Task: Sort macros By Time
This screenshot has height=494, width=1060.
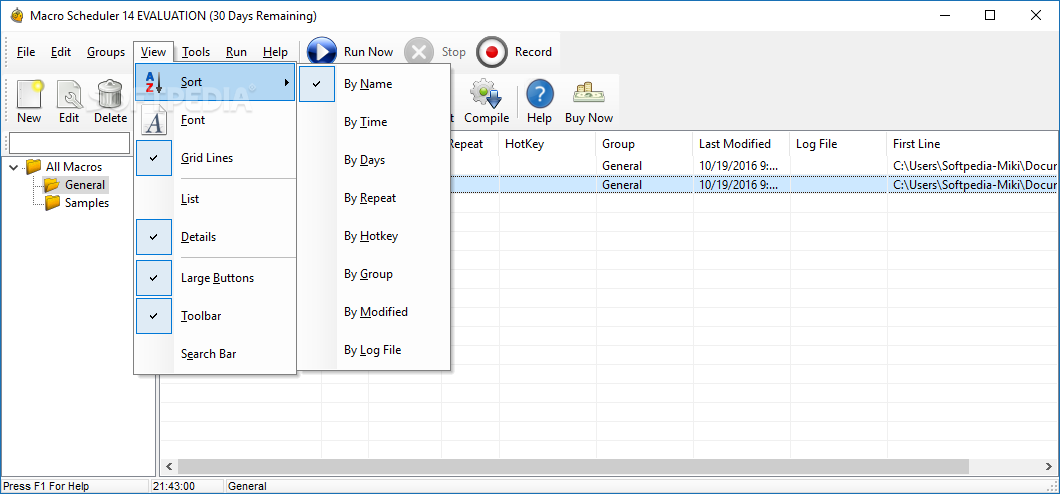Action: (x=374, y=122)
